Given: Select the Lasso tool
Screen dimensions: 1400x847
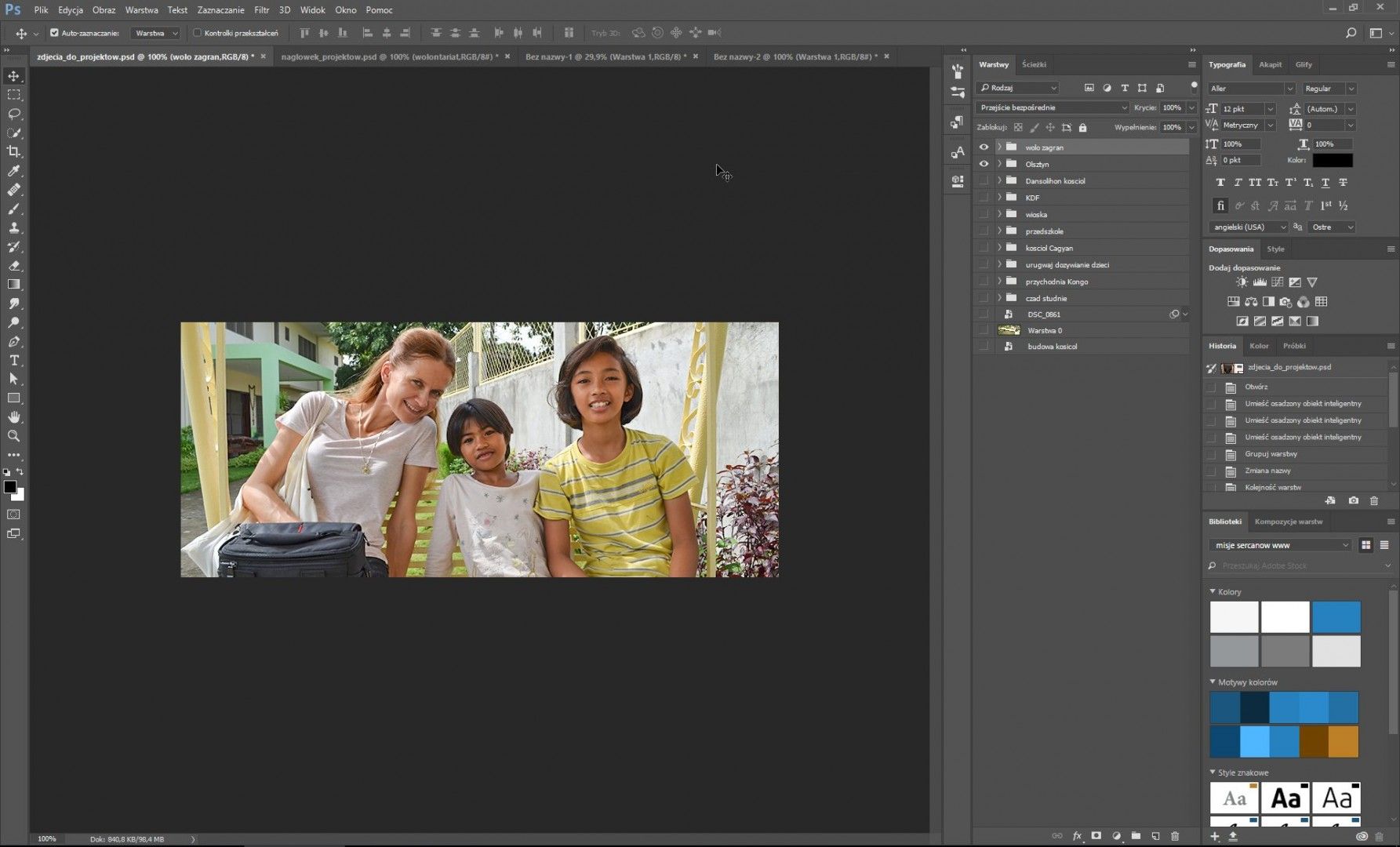Looking at the screenshot, I should [x=14, y=114].
